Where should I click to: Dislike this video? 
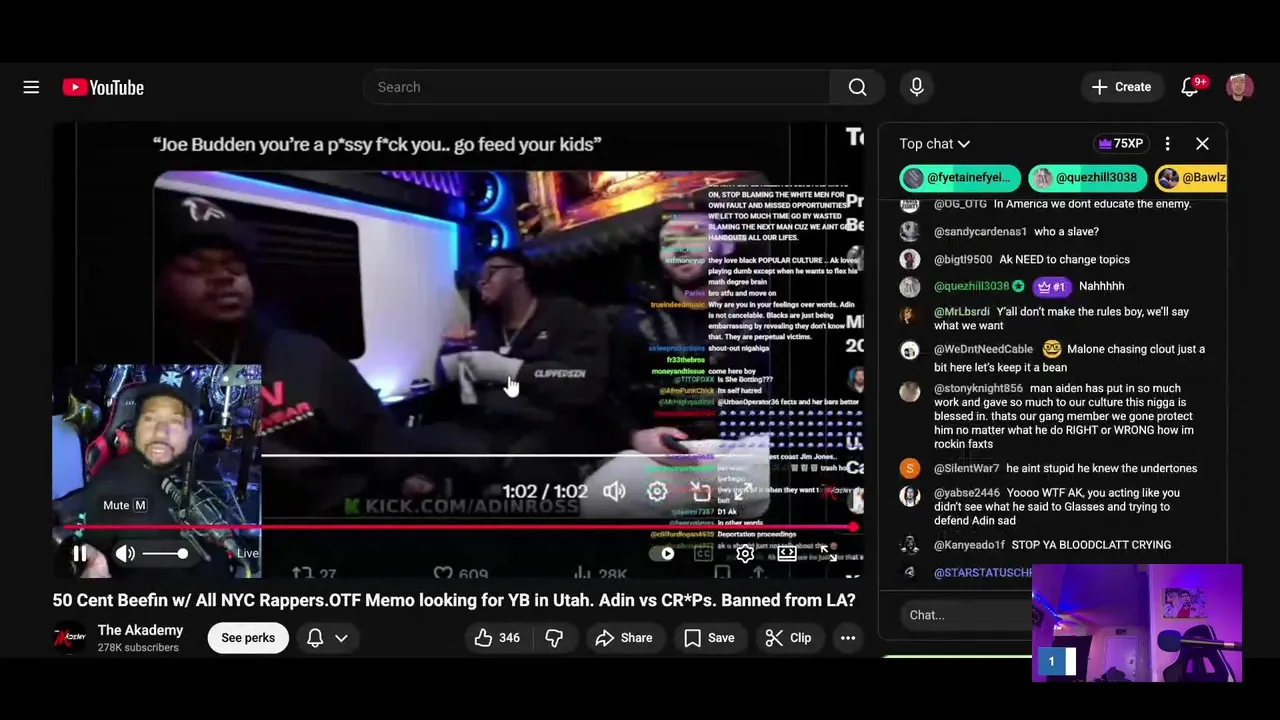pos(554,638)
